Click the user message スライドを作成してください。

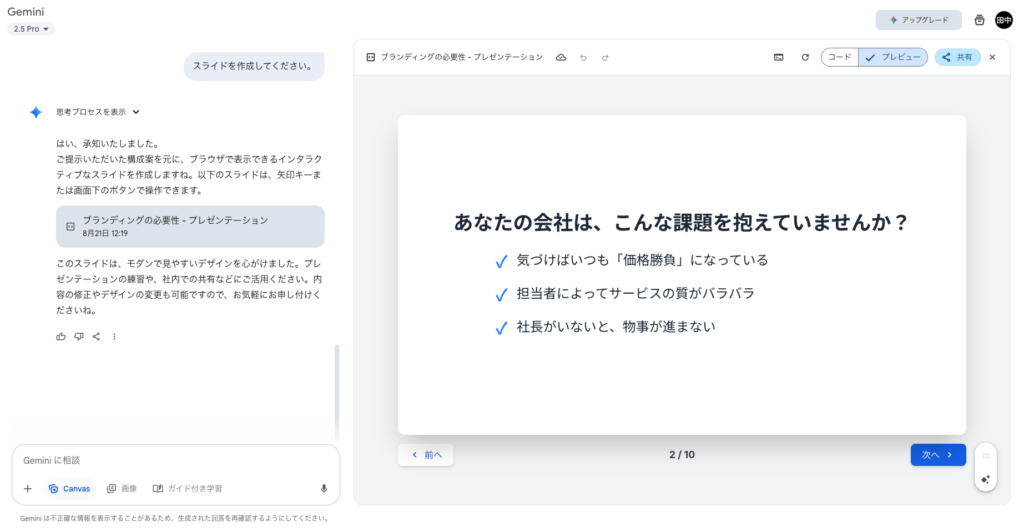254,66
